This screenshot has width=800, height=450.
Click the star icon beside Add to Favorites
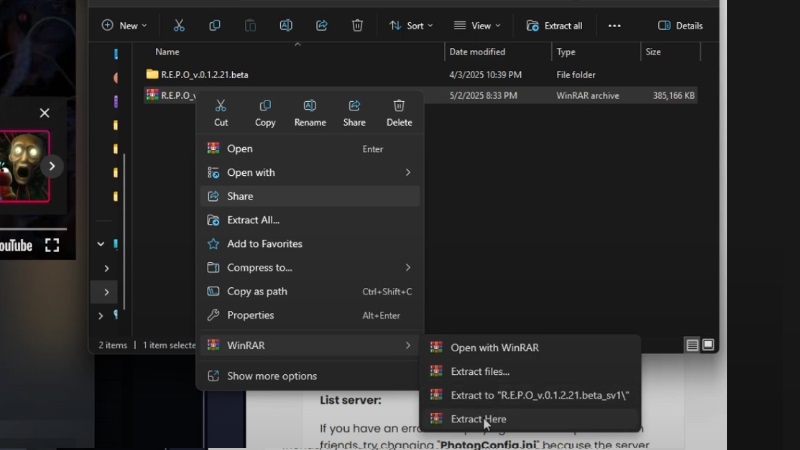(x=213, y=244)
